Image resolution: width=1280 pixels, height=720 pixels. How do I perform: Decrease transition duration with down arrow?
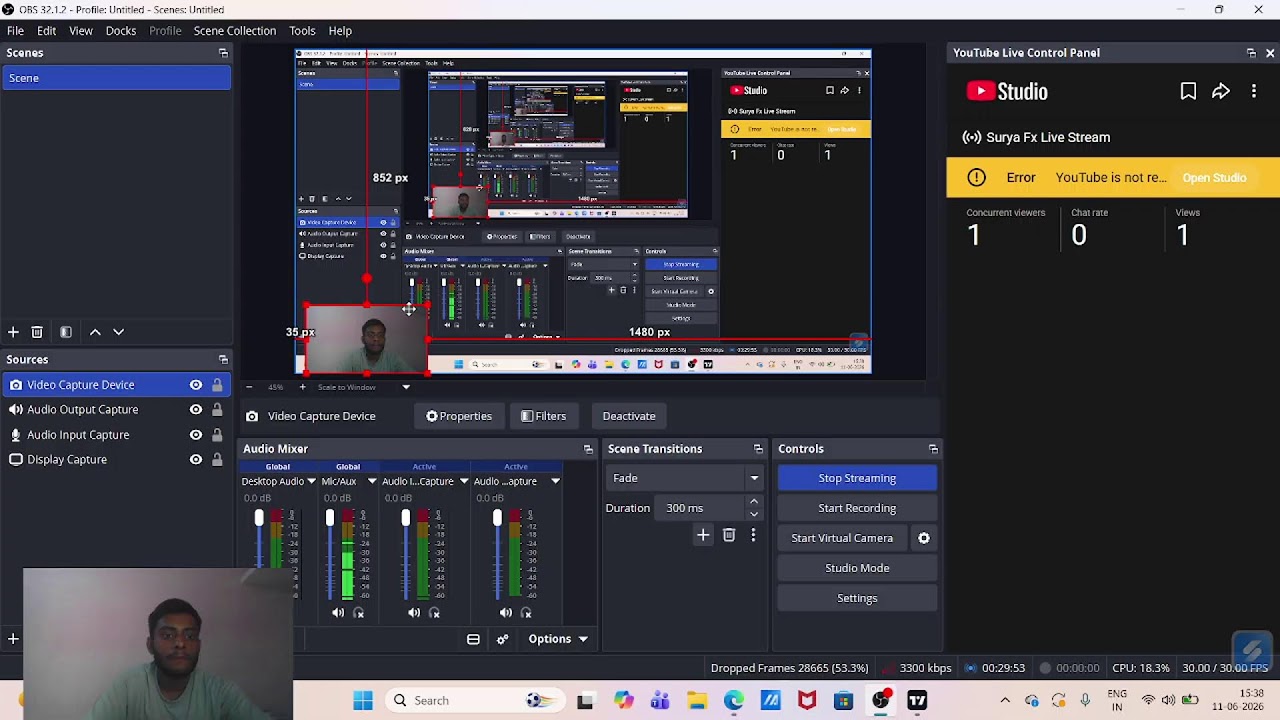[754, 514]
